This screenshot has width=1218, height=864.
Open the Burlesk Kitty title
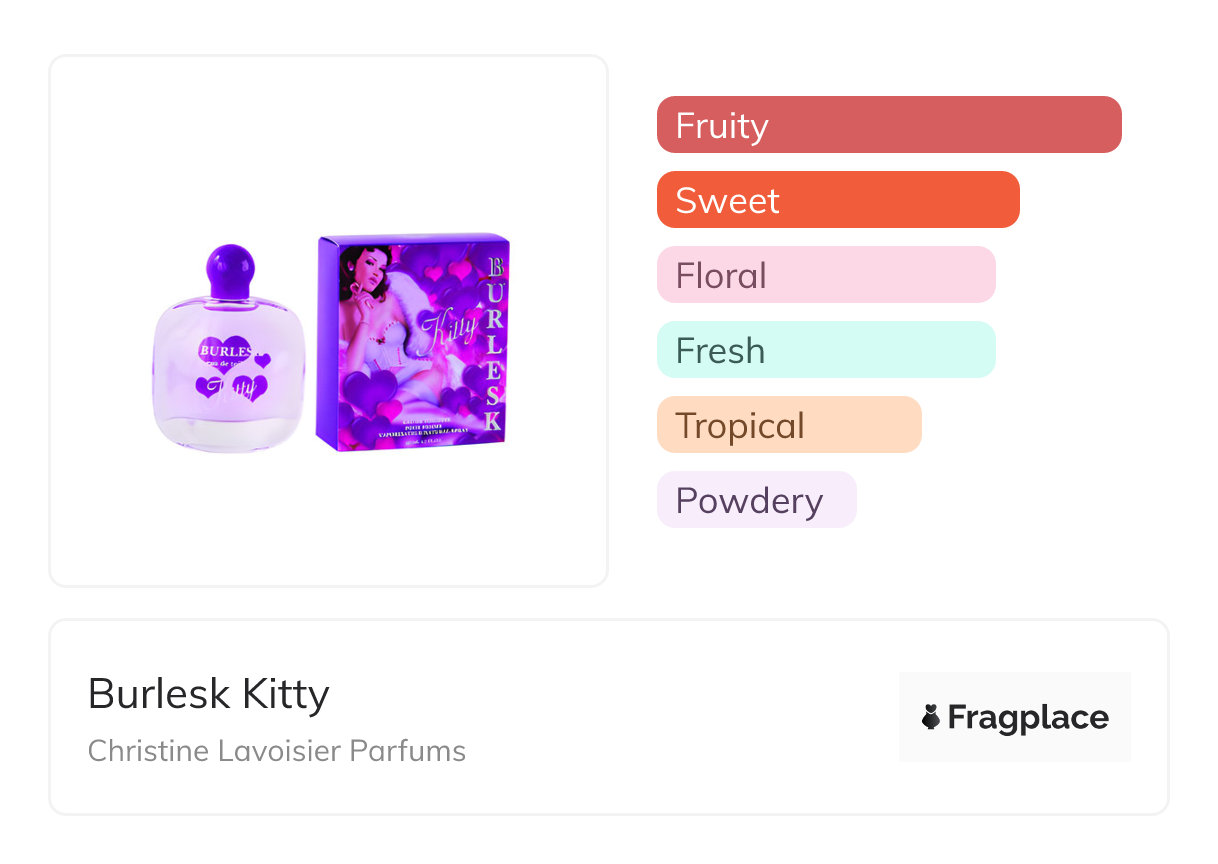point(208,693)
